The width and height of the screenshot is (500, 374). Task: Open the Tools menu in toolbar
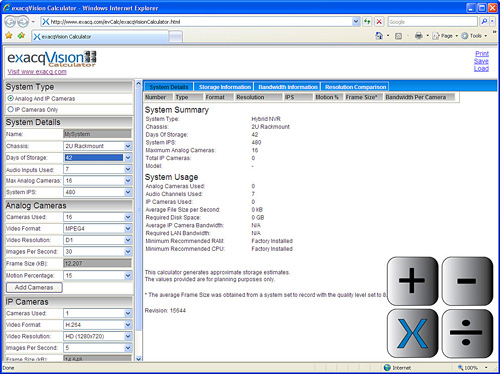(x=474, y=36)
